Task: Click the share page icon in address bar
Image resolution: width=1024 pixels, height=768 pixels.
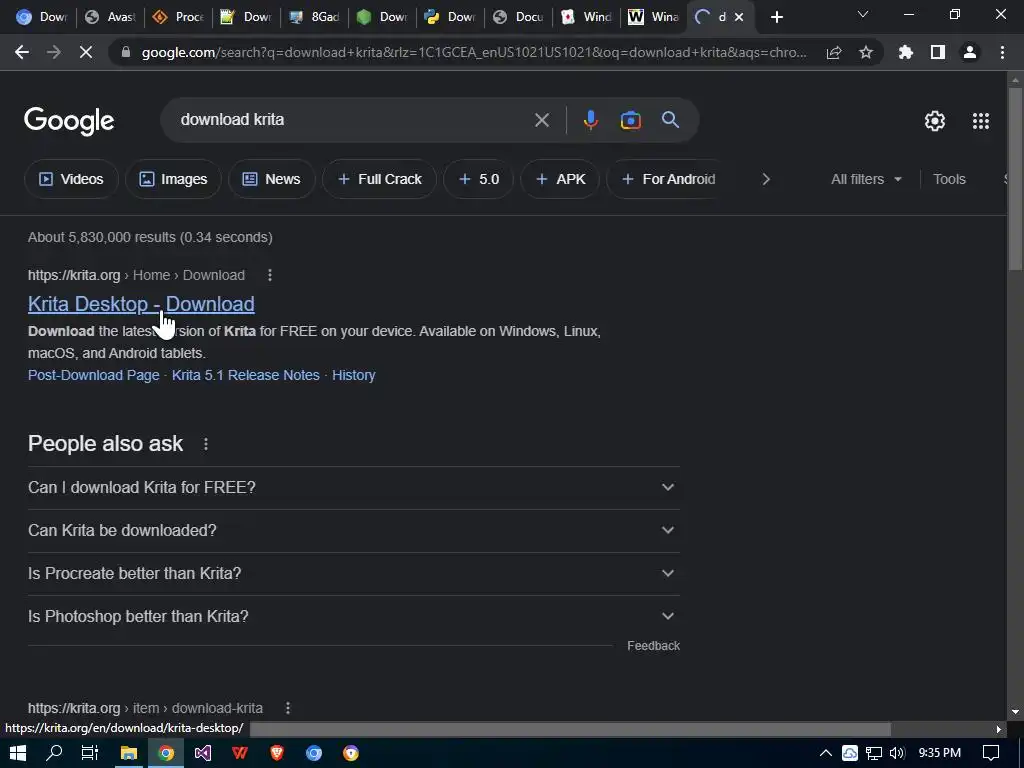Action: pos(834,52)
